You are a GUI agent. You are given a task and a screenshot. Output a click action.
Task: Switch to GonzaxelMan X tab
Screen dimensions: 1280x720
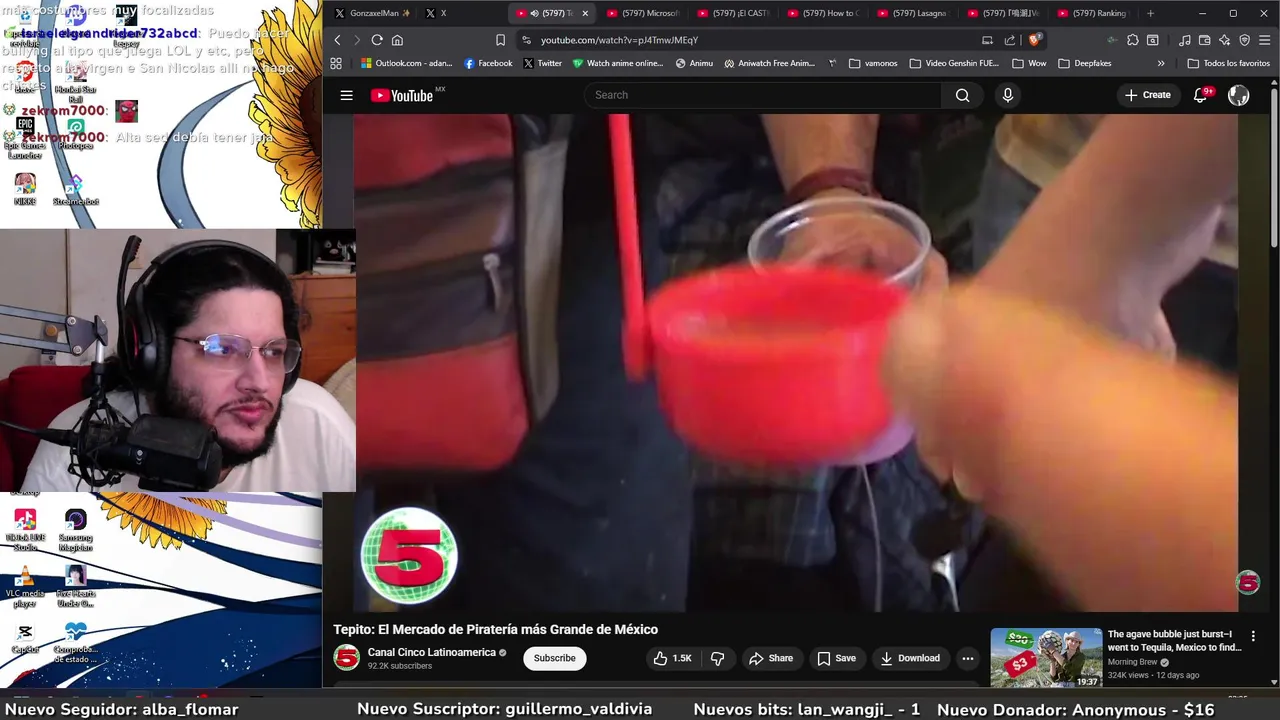pos(373,13)
